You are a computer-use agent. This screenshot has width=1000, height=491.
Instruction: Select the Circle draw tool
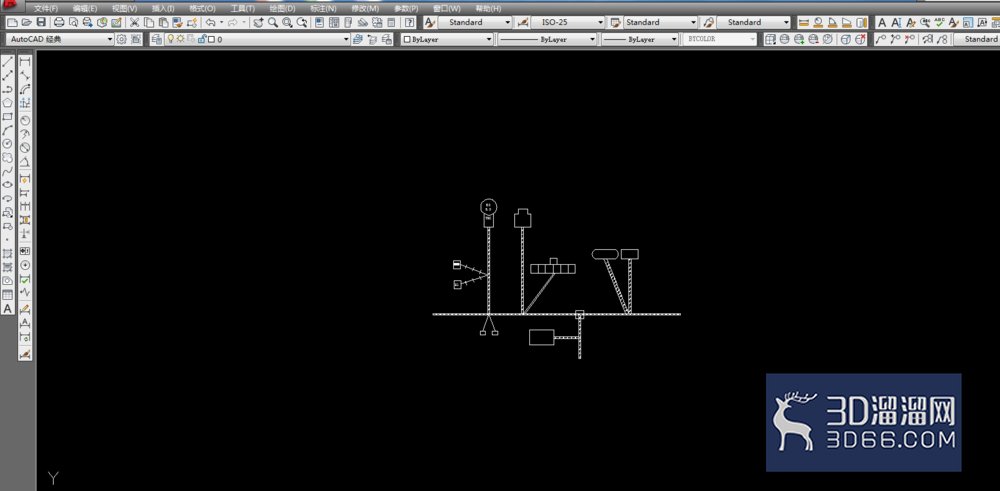click(8, 143)
